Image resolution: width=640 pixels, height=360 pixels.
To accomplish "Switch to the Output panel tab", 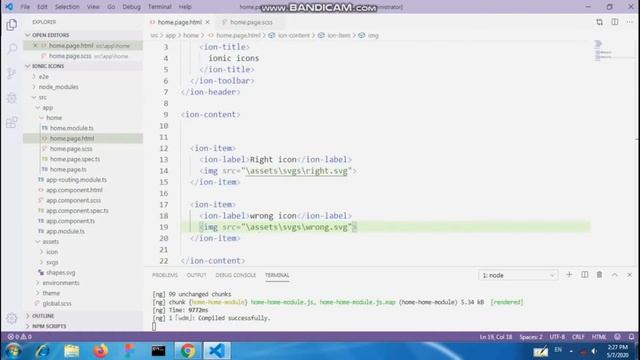I will (196, 275).
